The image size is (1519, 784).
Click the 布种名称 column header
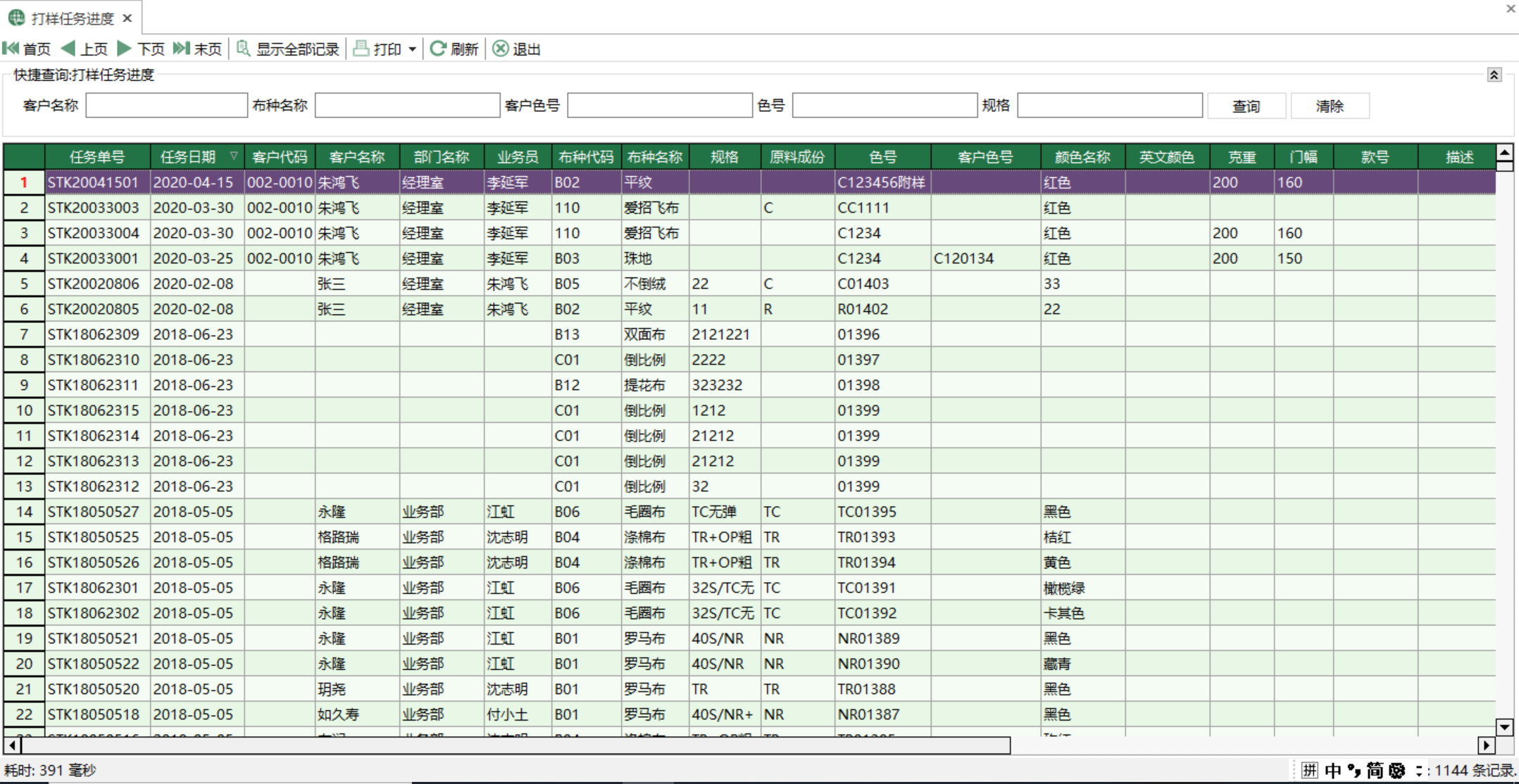tap(655, 157)
